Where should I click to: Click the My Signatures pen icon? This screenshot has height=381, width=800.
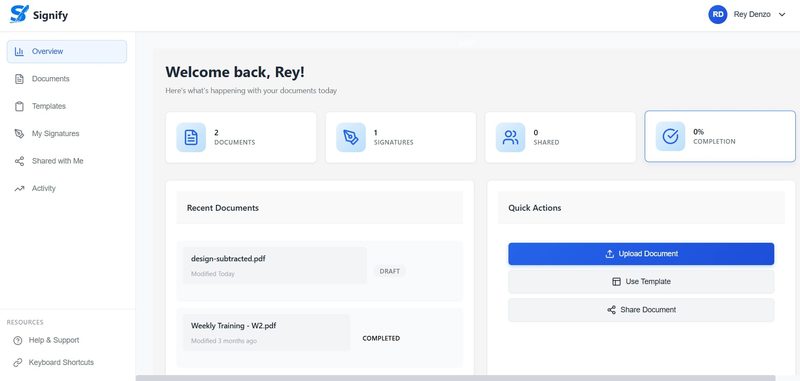click(x=19, y=134)
